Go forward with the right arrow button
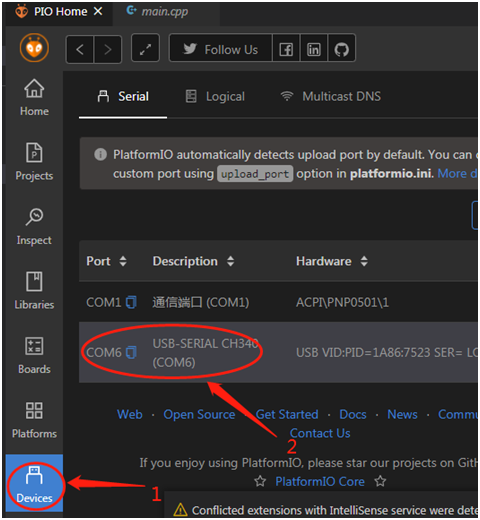Screen dimensions: 480x520 108,49
